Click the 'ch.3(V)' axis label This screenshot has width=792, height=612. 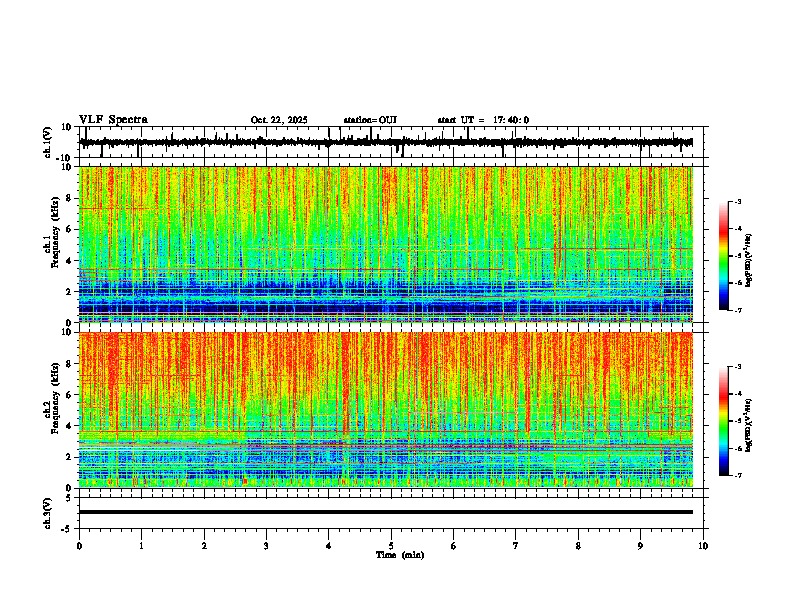tap(47, 513)
